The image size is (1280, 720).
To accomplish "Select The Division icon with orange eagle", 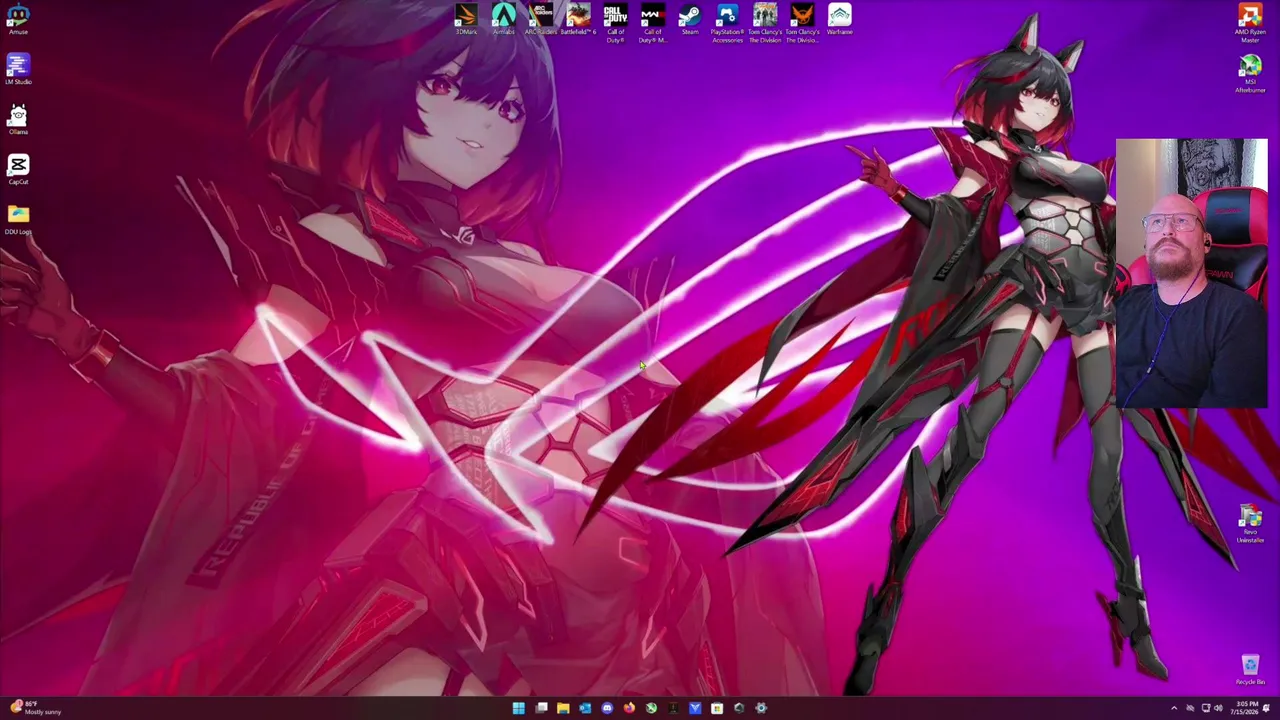I will click(802, 22).
